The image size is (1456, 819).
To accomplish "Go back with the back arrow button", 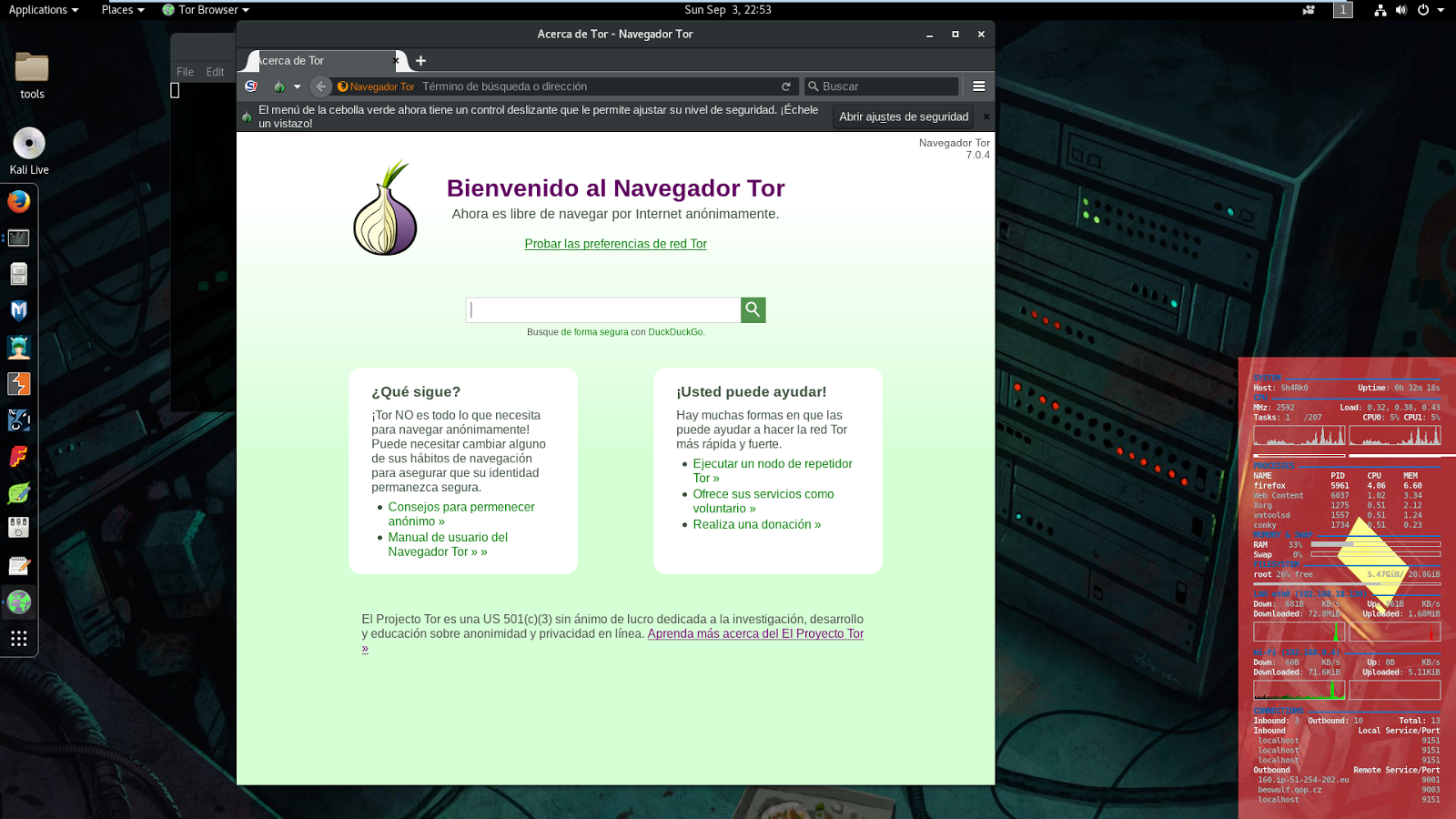I will tap(320, 86).
